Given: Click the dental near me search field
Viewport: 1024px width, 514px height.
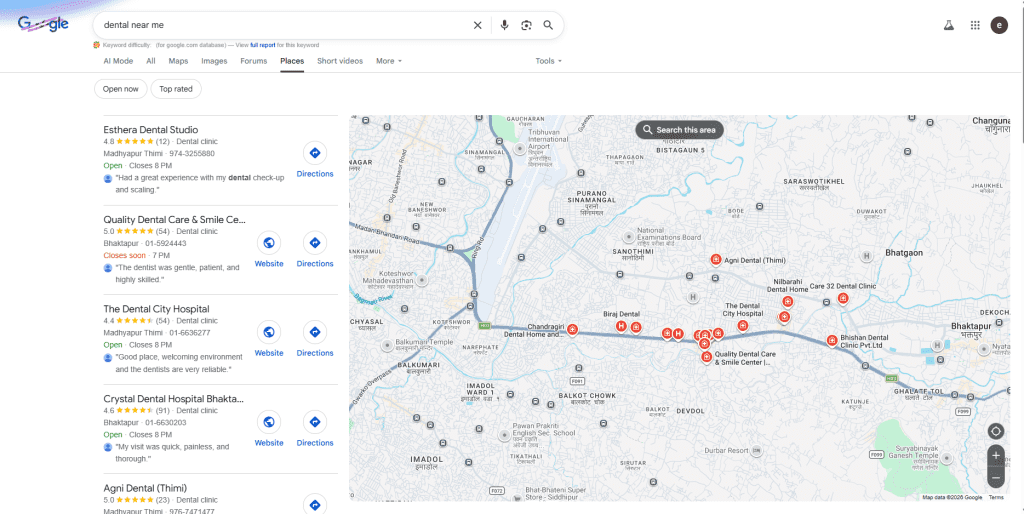Looking at the screenshot, I should pos(280,25).
